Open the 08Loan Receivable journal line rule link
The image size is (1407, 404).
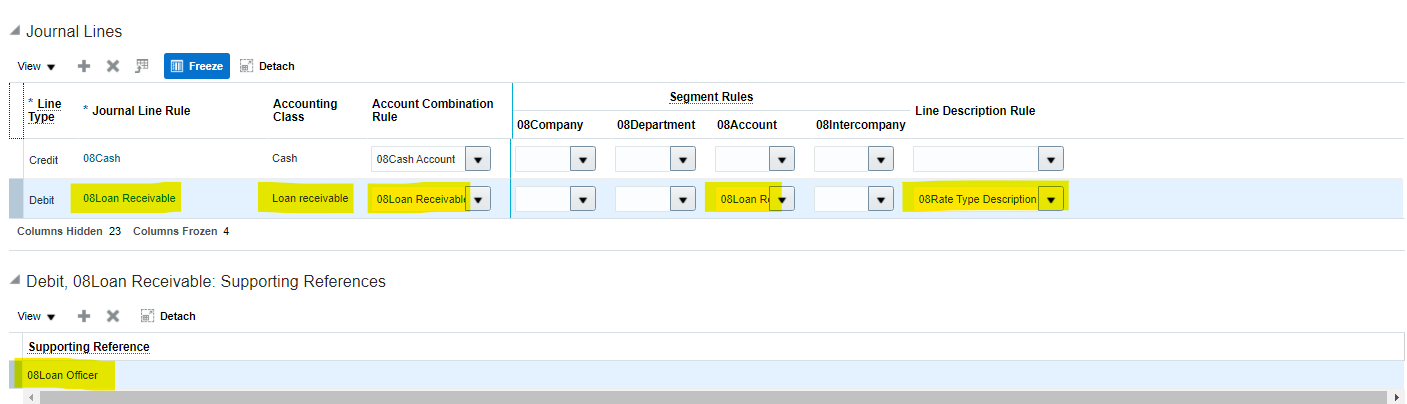(129, 198)
